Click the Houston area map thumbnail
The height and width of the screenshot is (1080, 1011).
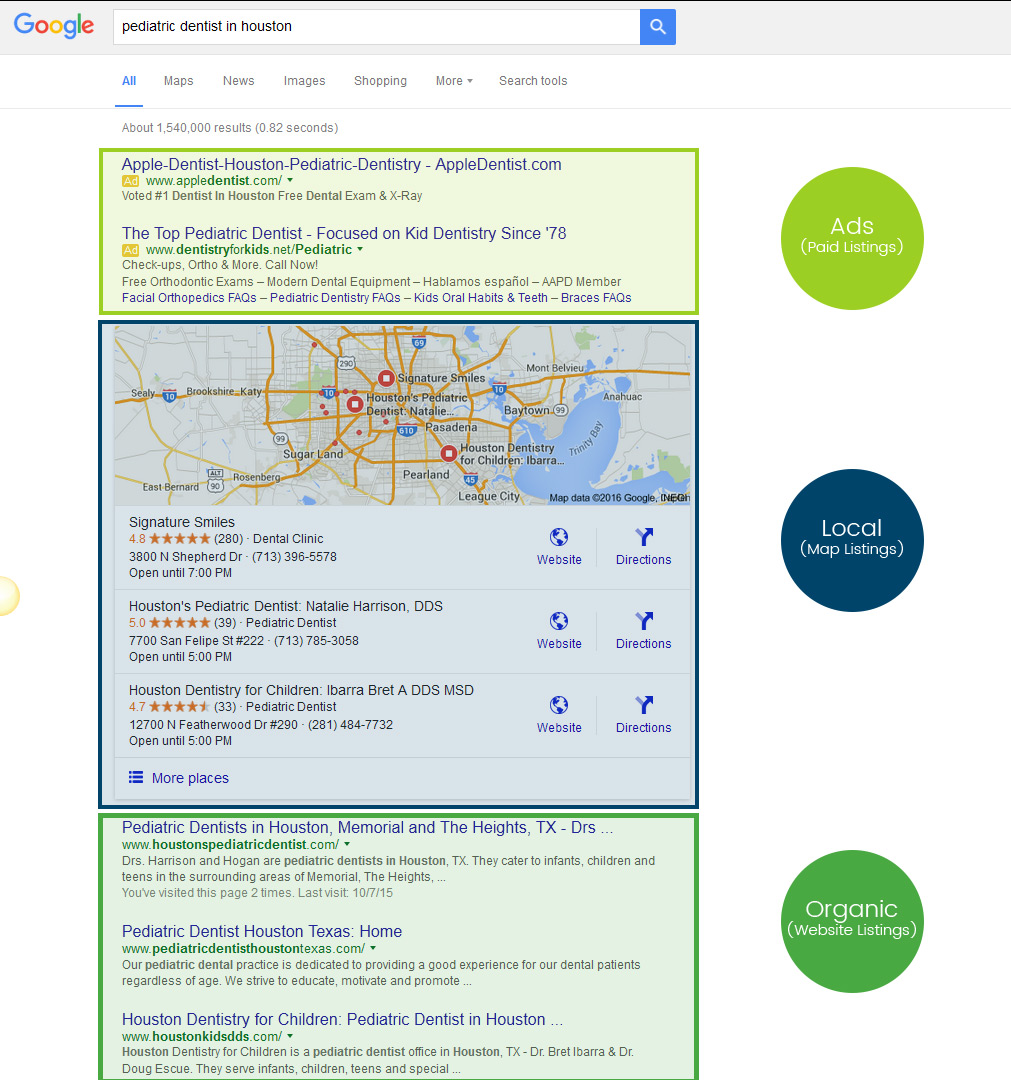[402, 415]
